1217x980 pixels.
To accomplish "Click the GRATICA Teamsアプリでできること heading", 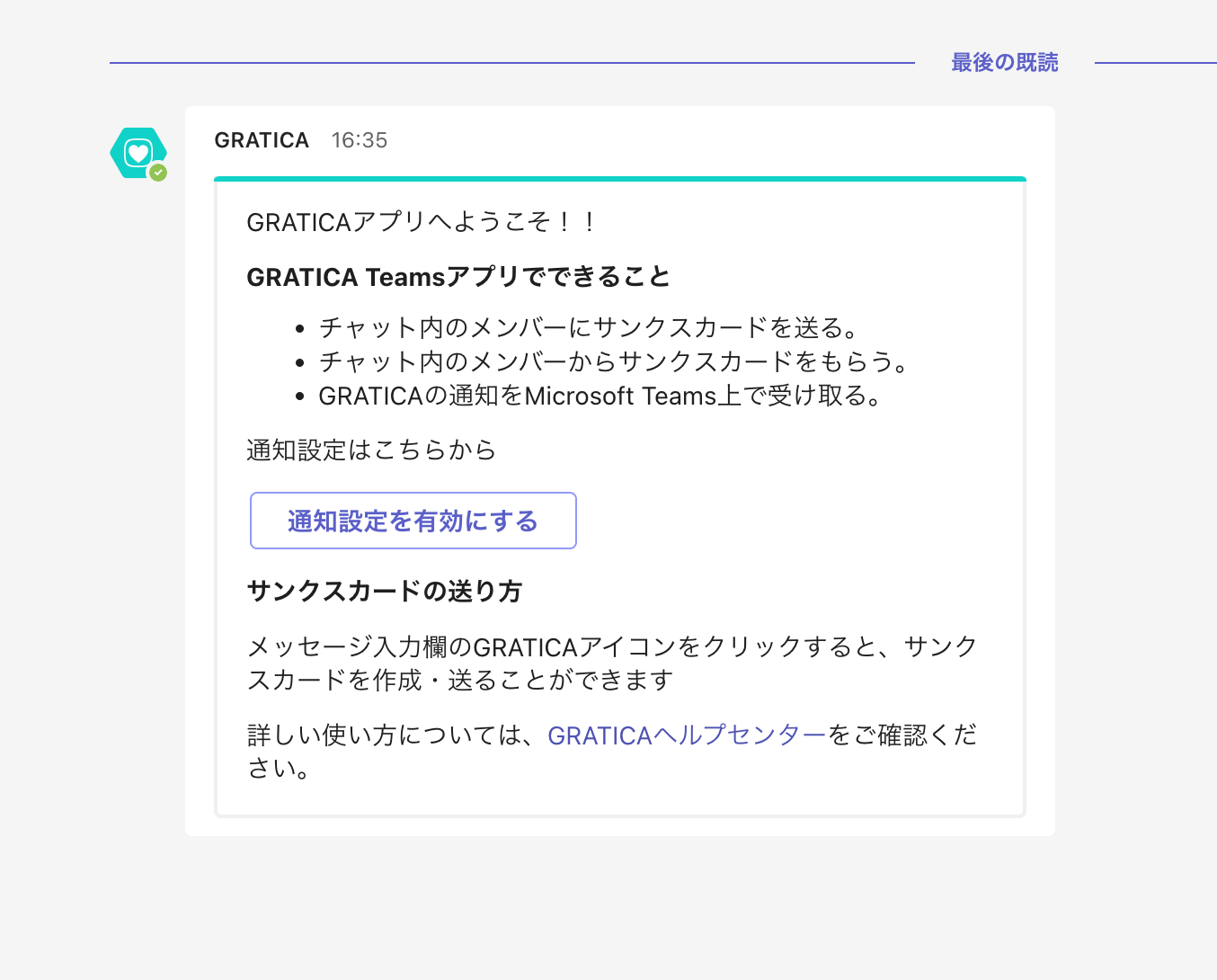I will pyautogui.click(x=458, y=277).
